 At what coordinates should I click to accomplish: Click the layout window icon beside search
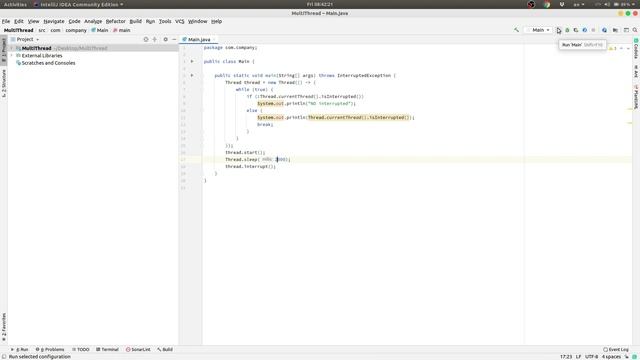click(626, 30)
